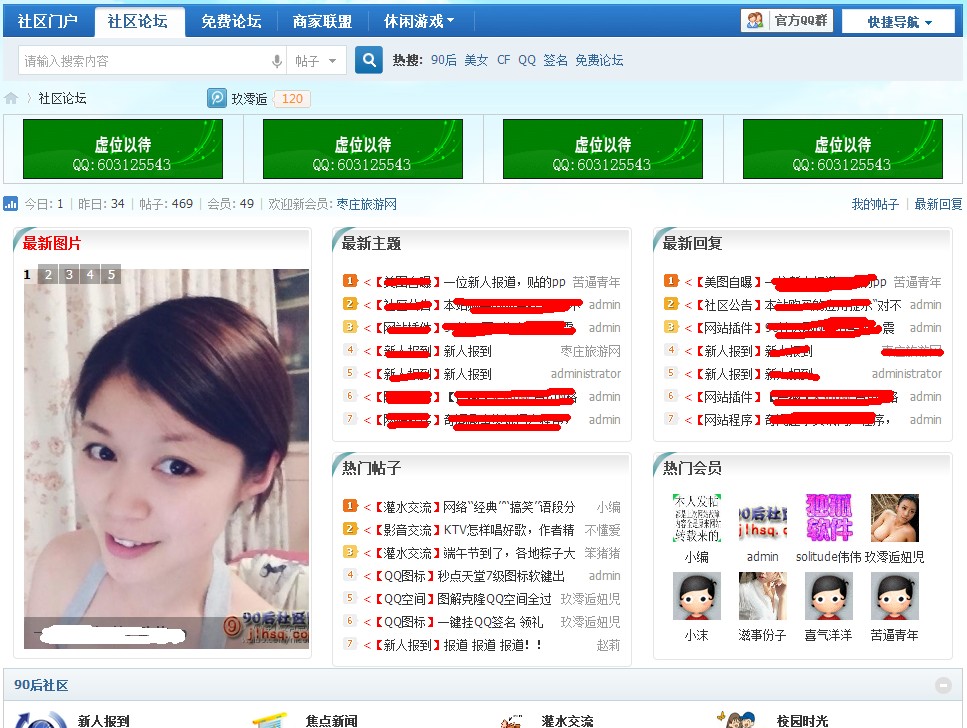Open member 滋事份子 avatar
Viewport: 967px width, 728px height.
point(763,596)
